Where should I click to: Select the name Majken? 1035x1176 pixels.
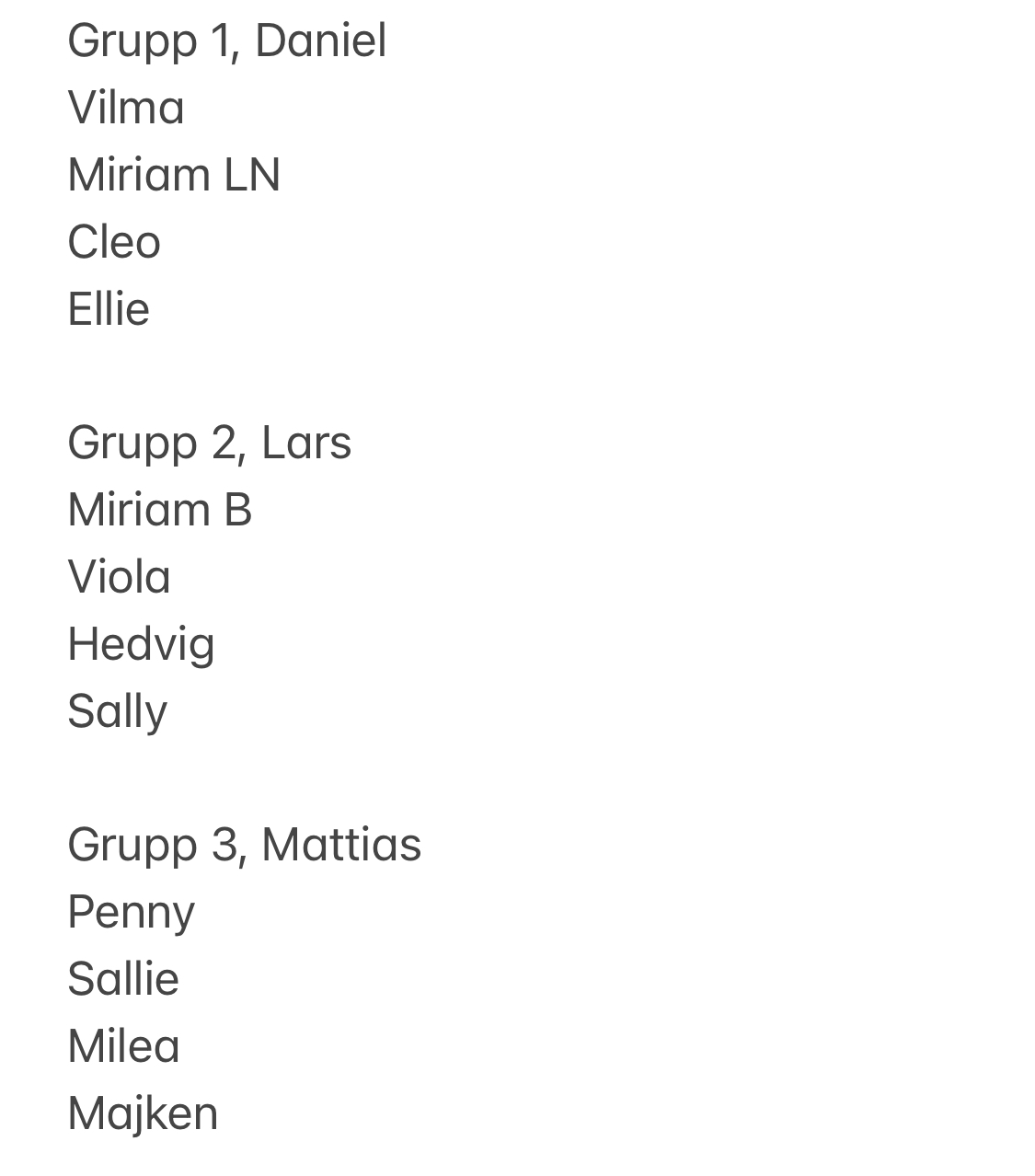[143, 1113]
